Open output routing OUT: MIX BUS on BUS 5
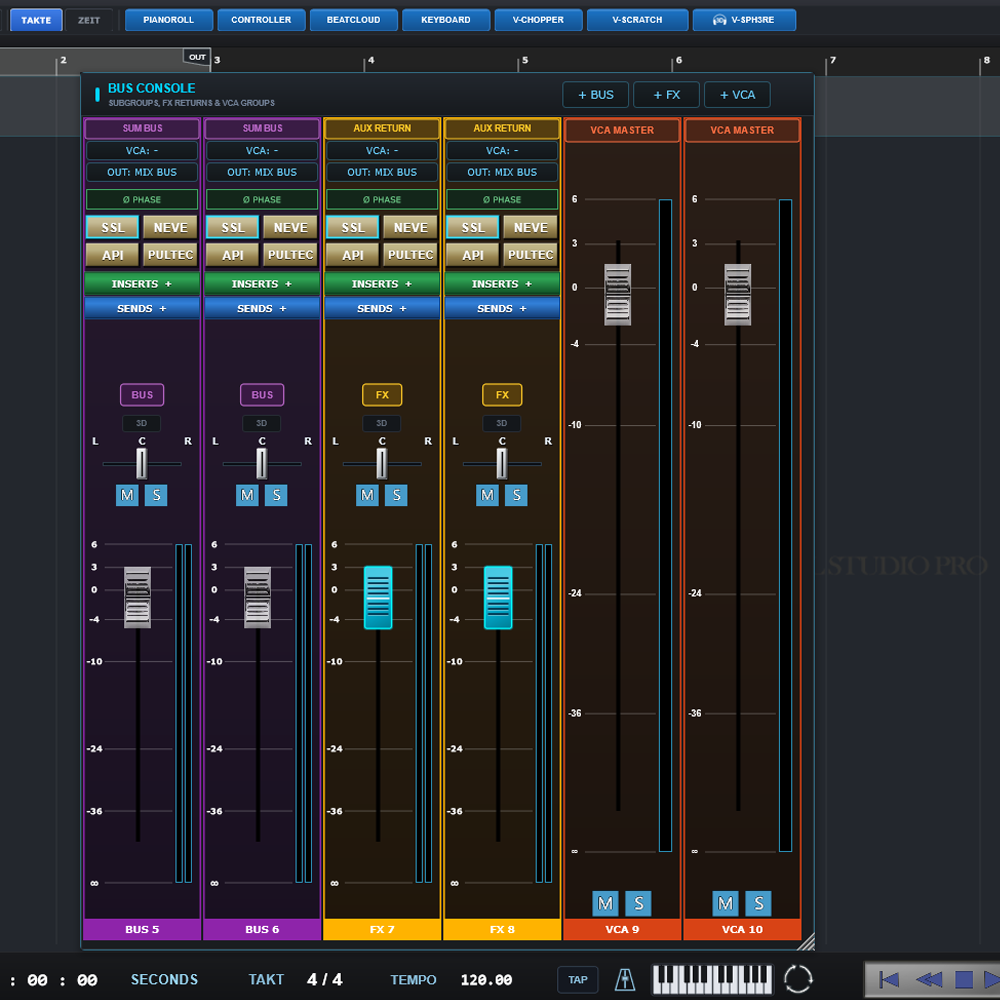Viewport: 1000px width, 1000px height. (142, 172)
